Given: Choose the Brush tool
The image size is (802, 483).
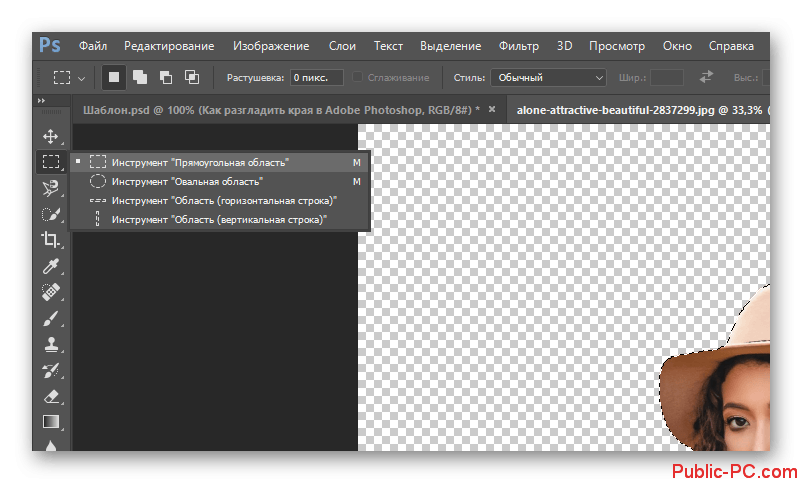Looking at the screenshot, I should 50,318.
